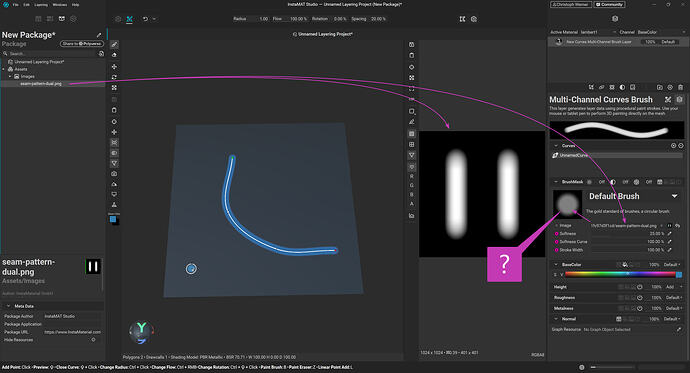The width and height of the screenshot is (690, 373).
Task: Open the File menu
Action: point(15,4)
